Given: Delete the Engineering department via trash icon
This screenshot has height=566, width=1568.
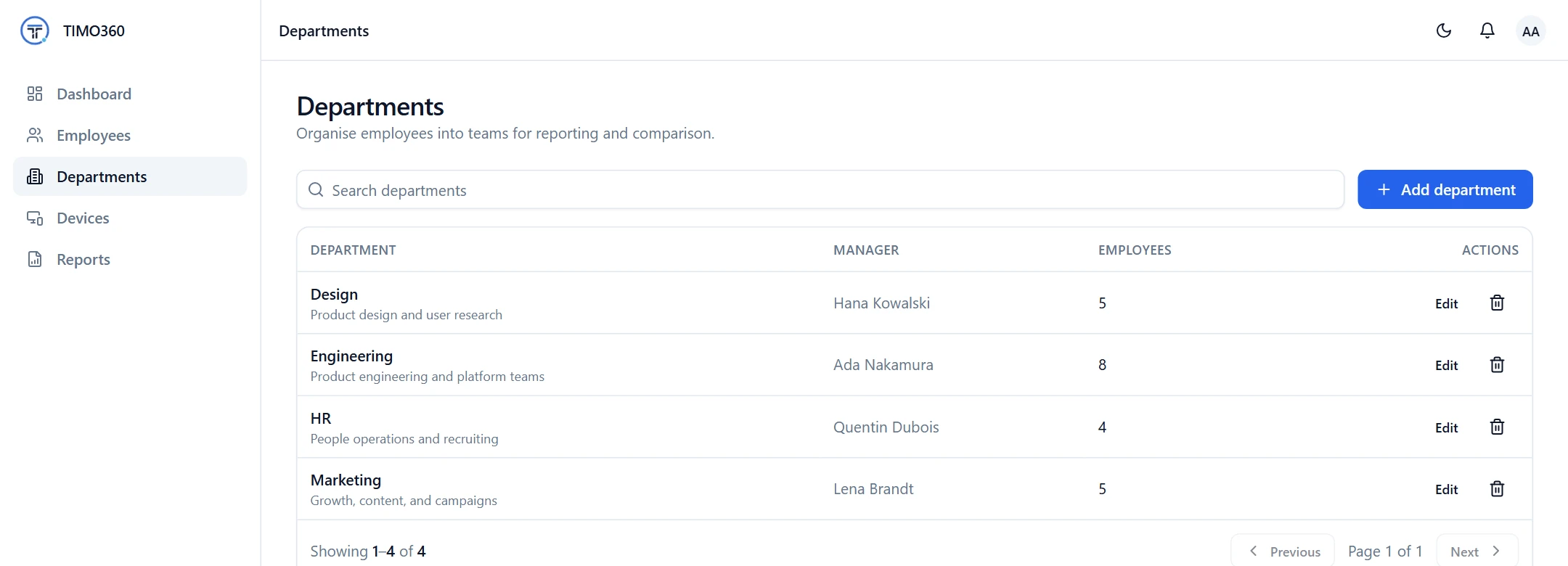Looking at the screenshot, I should tap(1497, 364).
